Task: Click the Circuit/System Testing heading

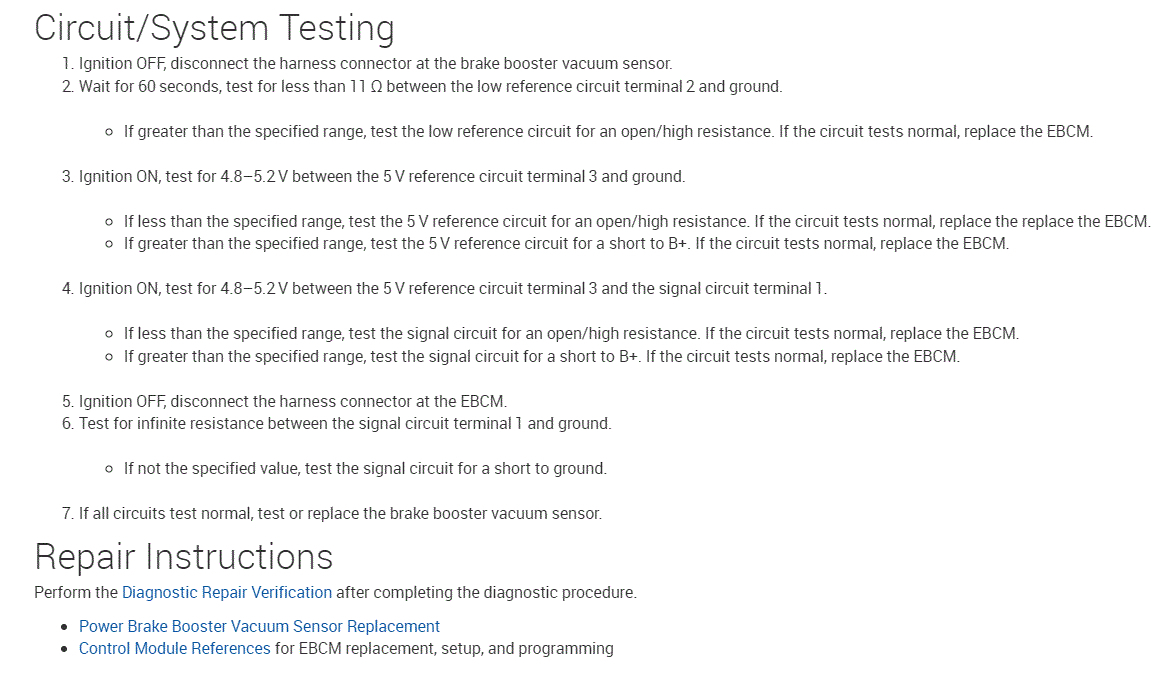Action: tap(214, 28)
